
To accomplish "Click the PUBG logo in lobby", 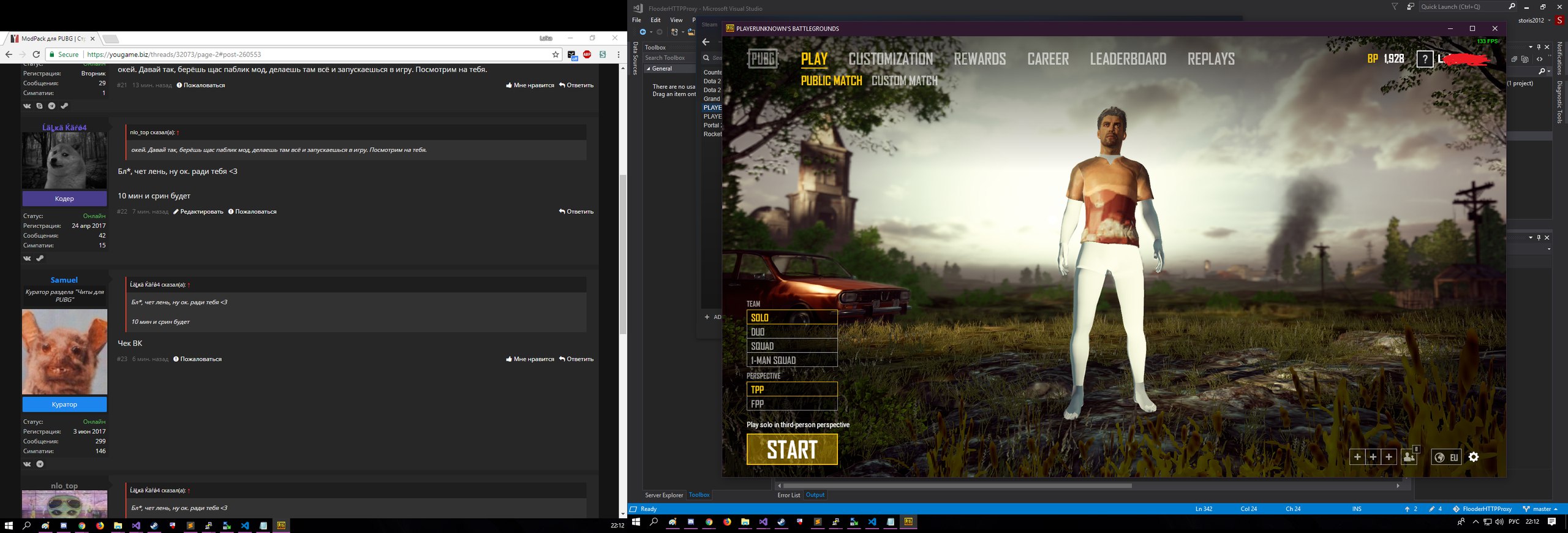I will (x=763, y=59).
